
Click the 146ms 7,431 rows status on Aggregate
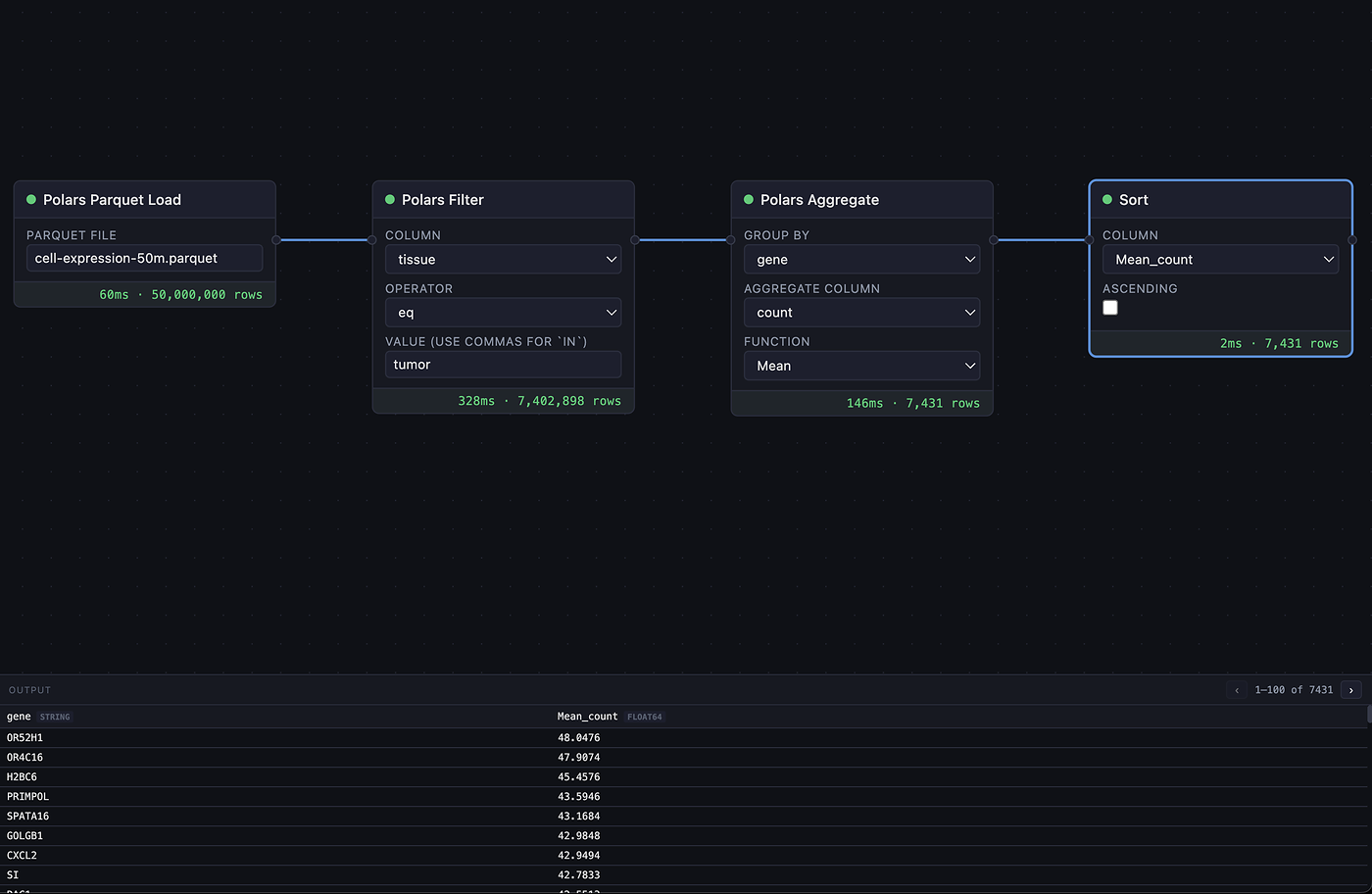(x=912, y=403)
